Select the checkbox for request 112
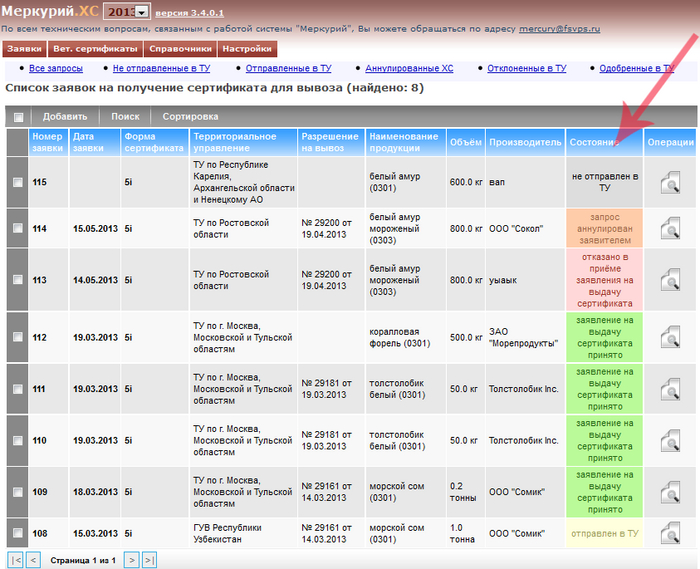This screenshot has height=569, width=700. (17, 338)
